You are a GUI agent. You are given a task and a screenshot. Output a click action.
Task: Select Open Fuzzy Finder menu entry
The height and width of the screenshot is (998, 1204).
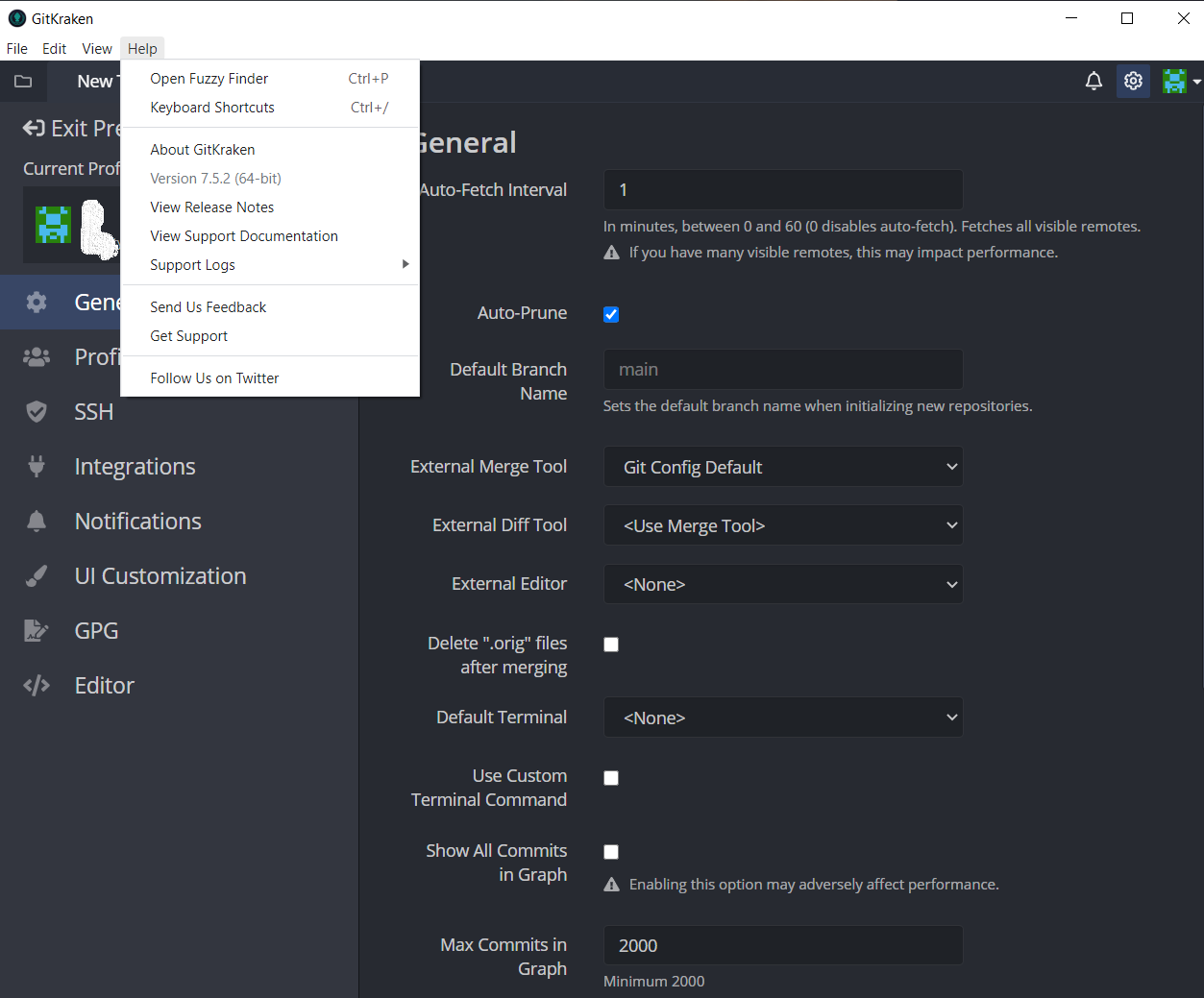(x=270, y=79)
